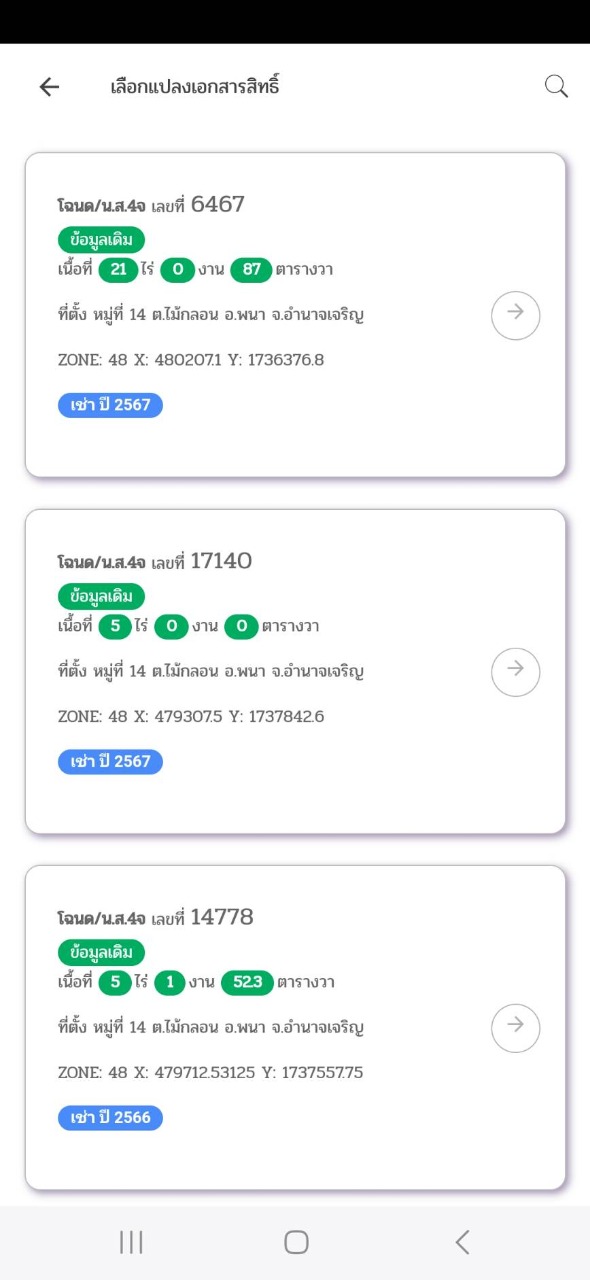Select ข้อมูลเดิม badge on deed 6467
The height and width of the screenshot is (1280, 590).
pos(101,240)
